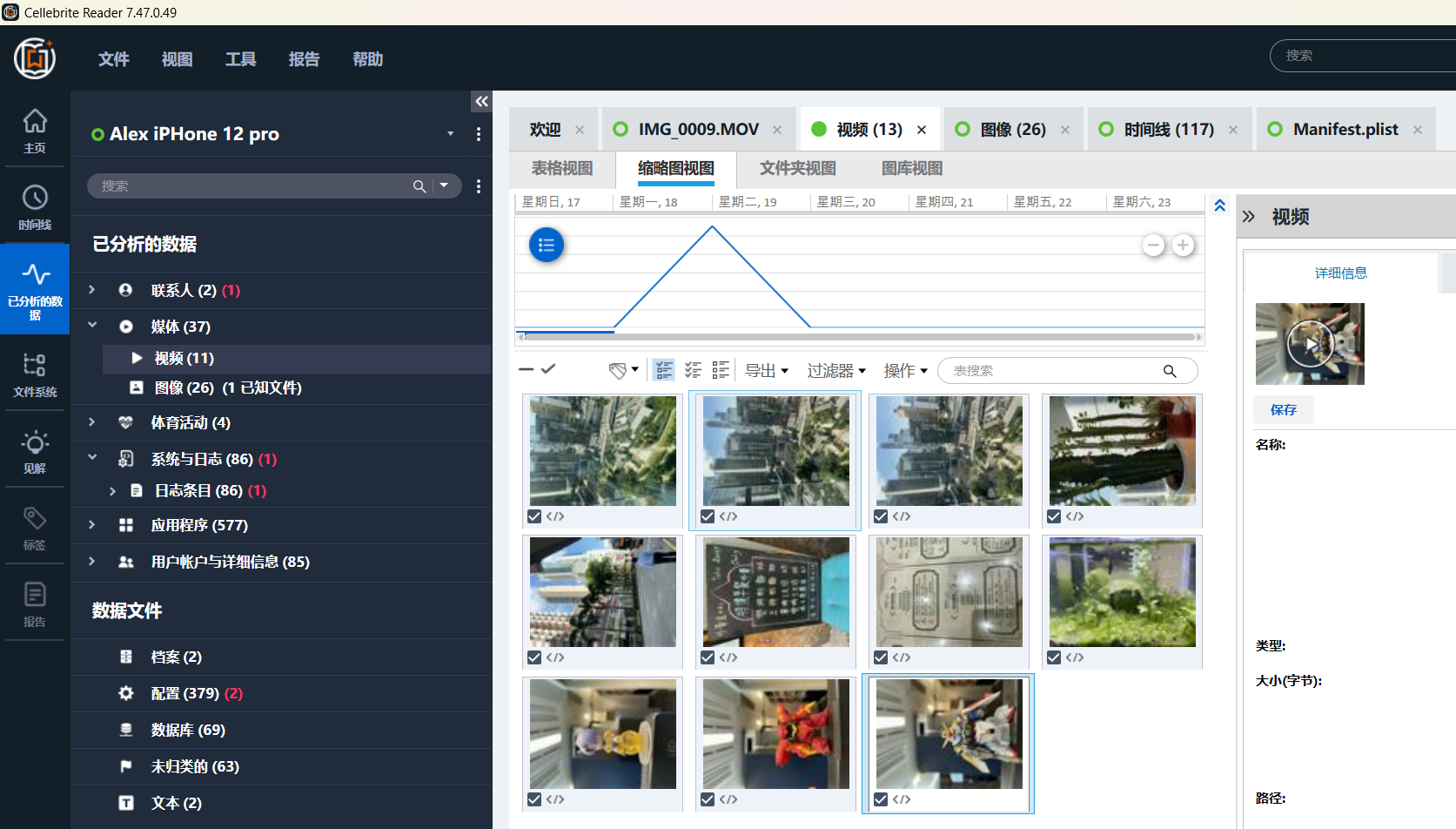1456x829 pixels.
Task: Open the 主页 home page in the sidebar
Action: pos(35,130)
